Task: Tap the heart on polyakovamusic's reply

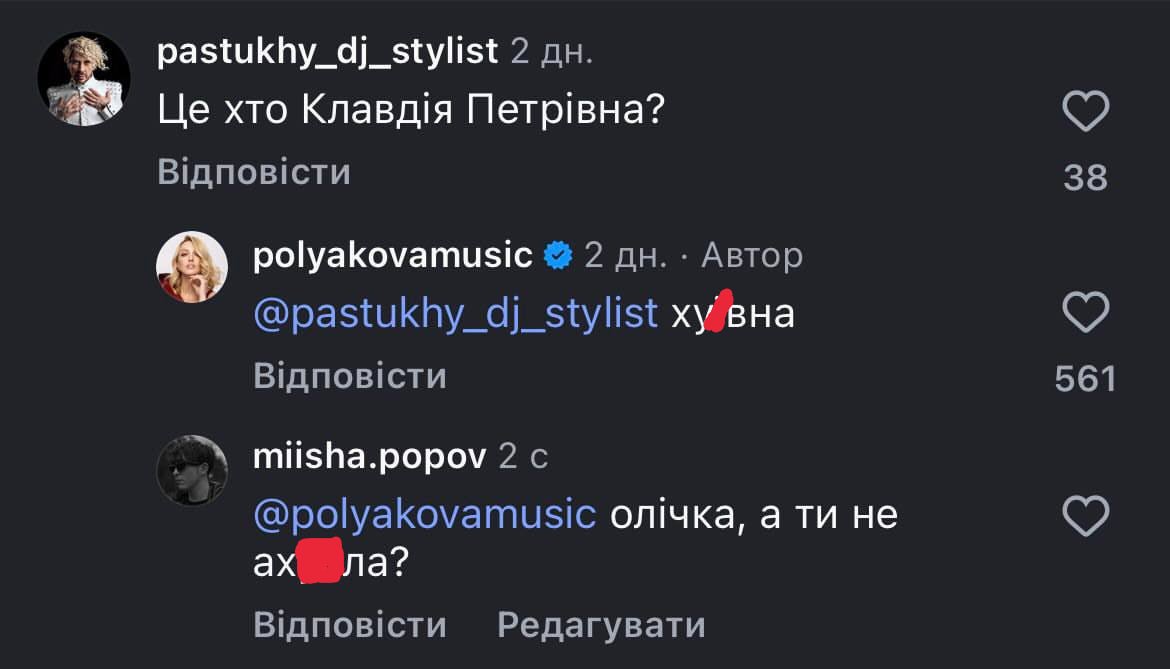Action: (1085, 315)
